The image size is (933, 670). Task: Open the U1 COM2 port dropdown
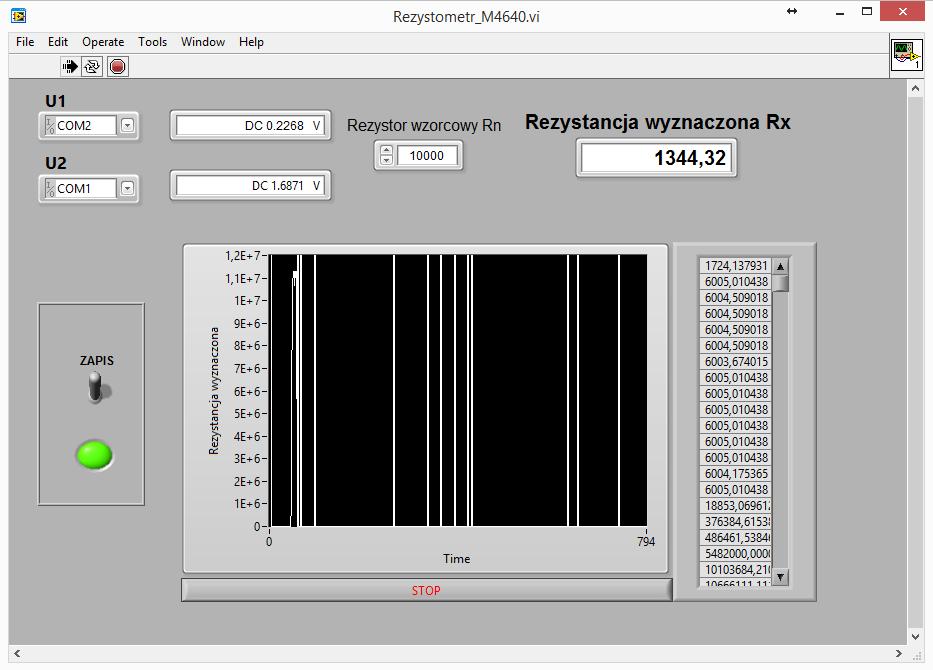127,126
